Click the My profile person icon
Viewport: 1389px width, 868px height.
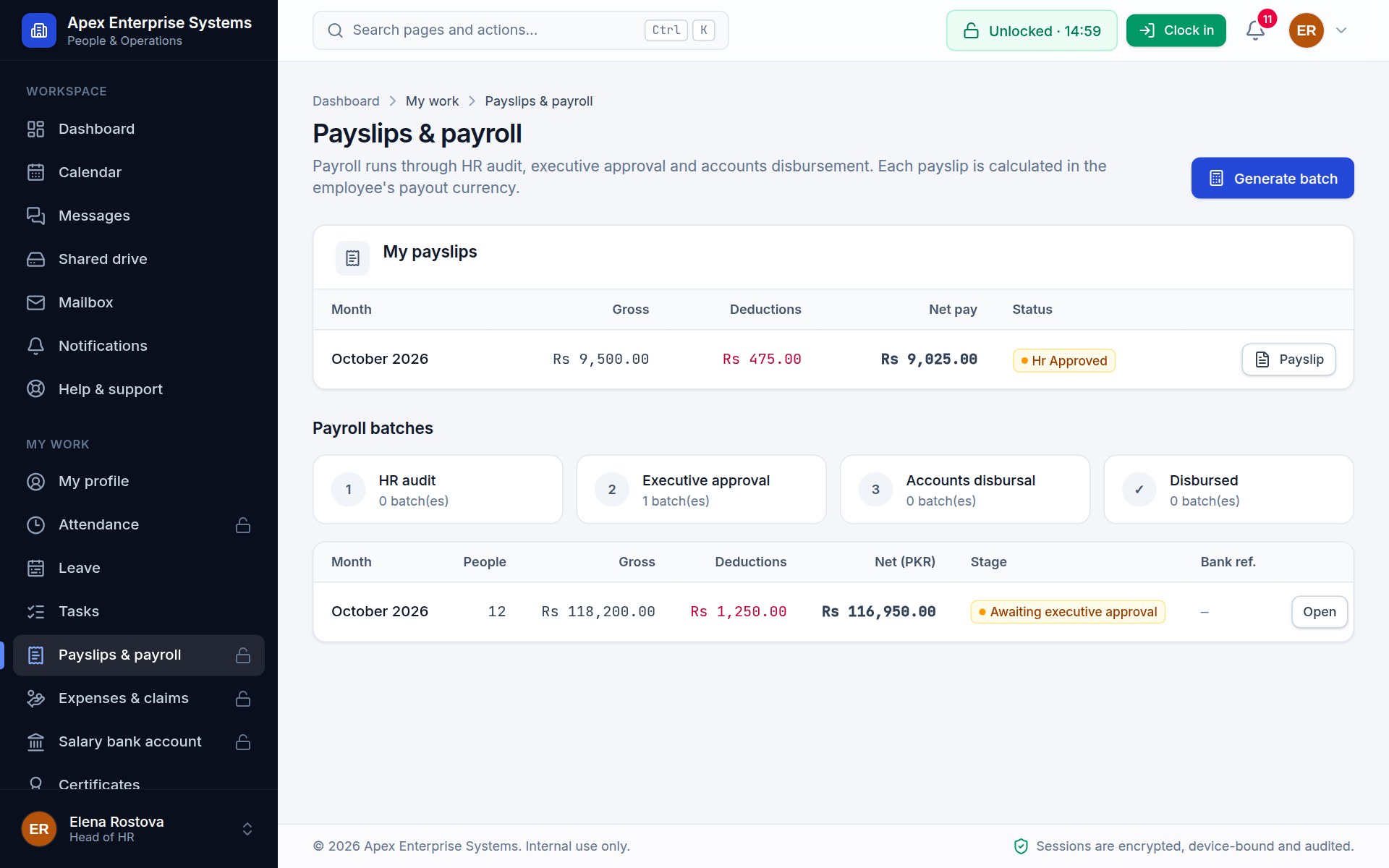pyautogui.click(x=35, y=481)
